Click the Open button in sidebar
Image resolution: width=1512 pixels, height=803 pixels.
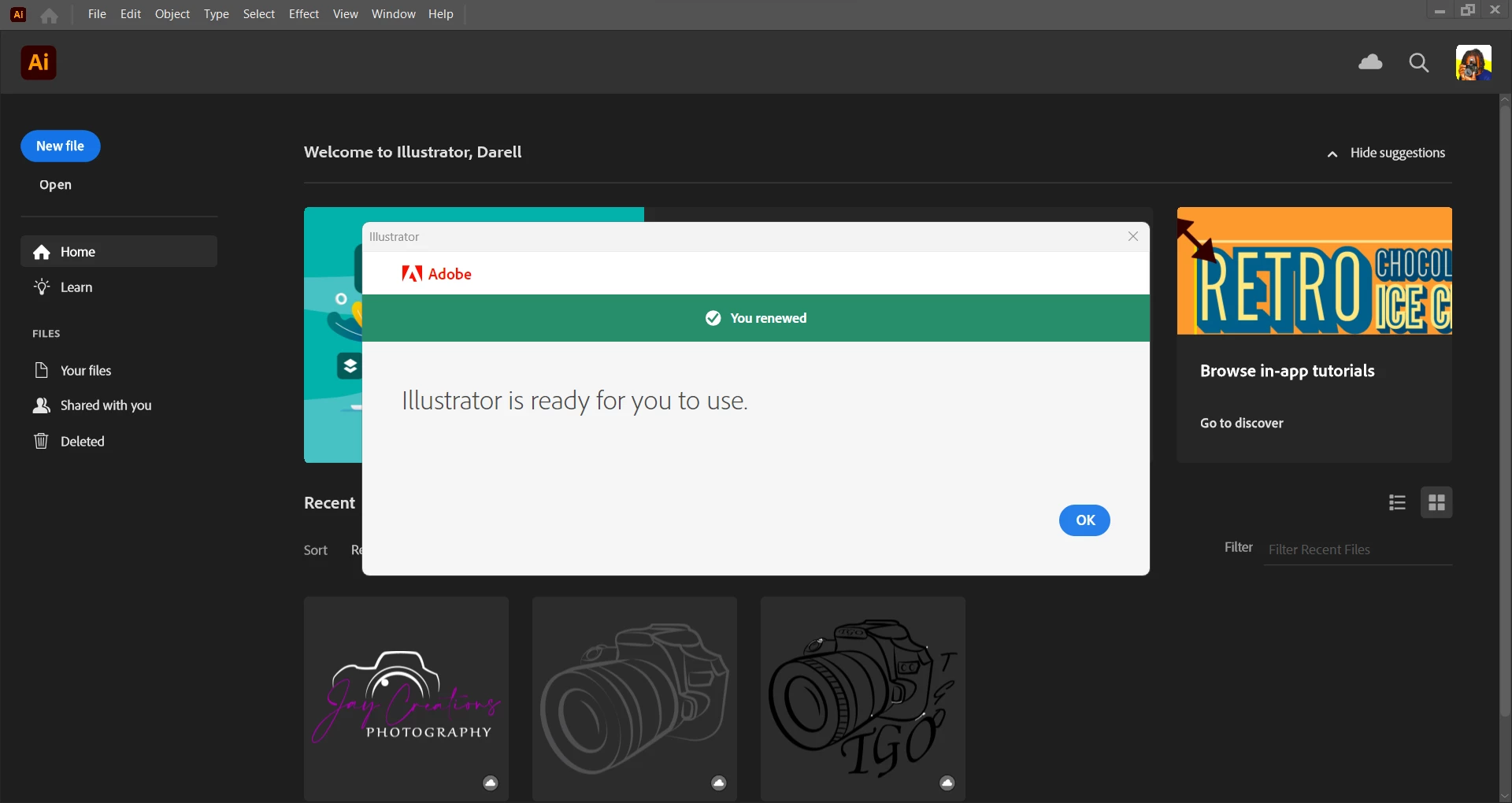pos(56,185)
